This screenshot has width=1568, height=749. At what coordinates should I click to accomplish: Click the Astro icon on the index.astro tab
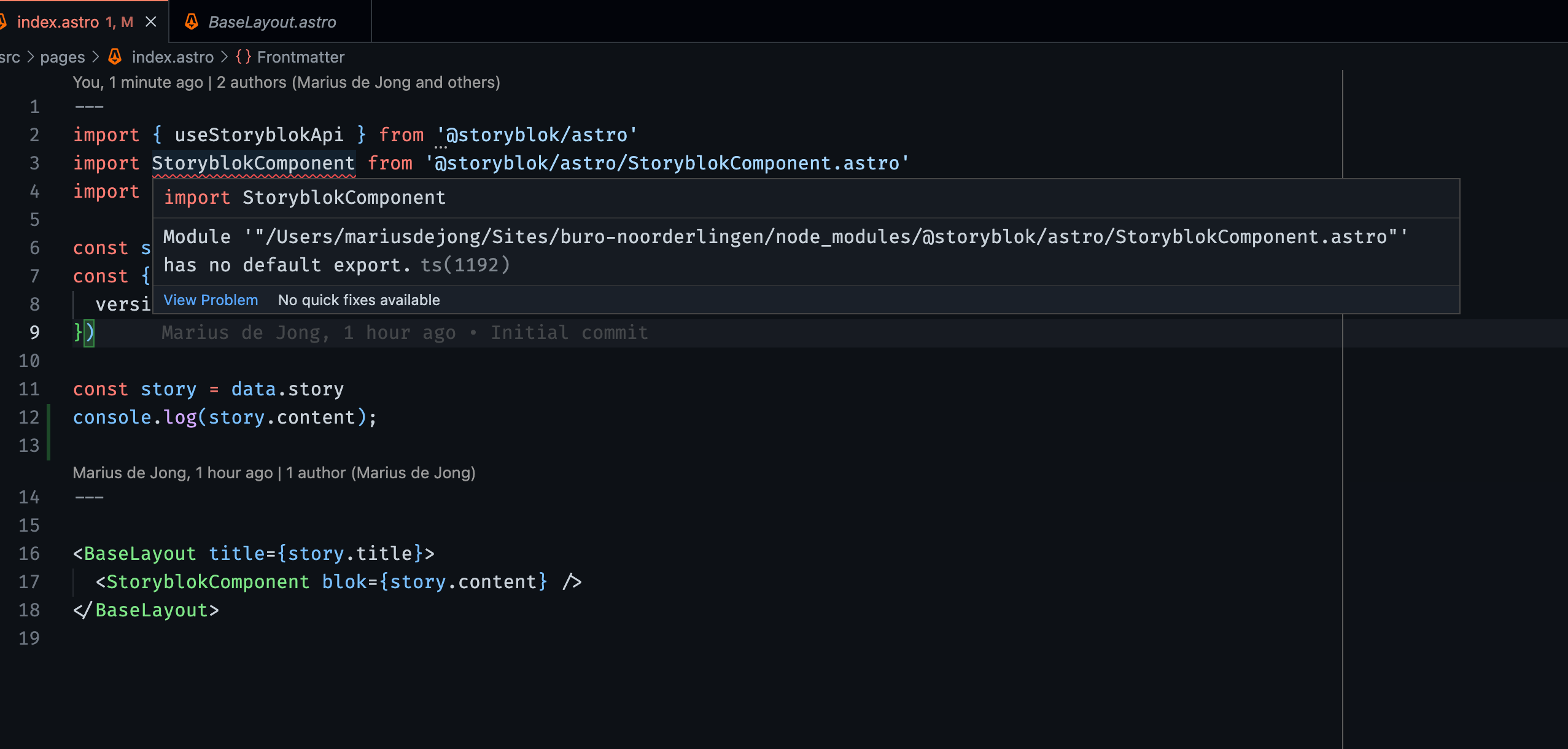point(6,21)
